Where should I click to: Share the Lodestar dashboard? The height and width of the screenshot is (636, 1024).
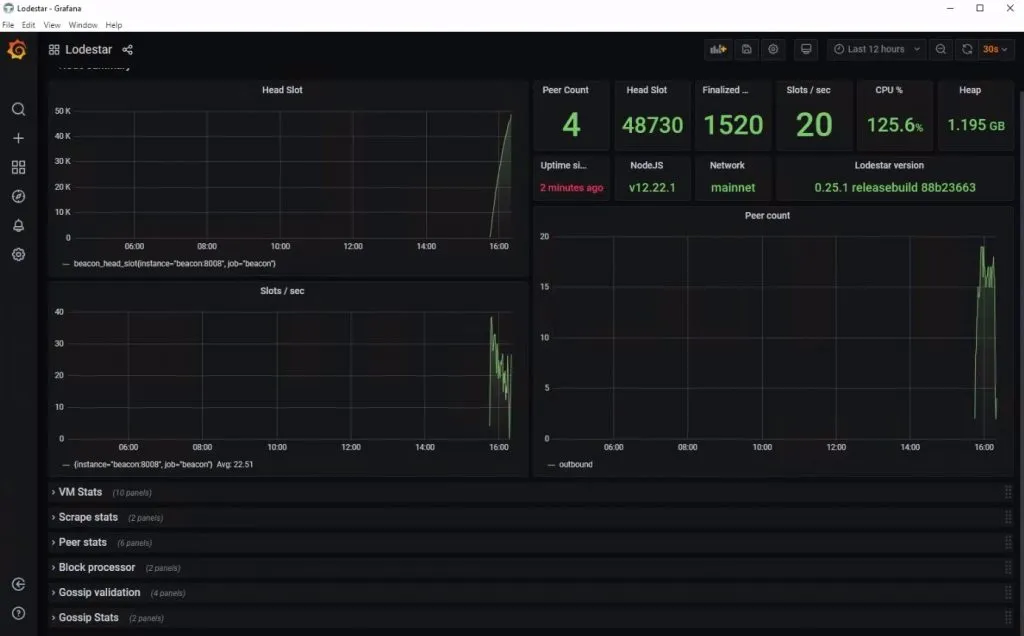point(127,50)
